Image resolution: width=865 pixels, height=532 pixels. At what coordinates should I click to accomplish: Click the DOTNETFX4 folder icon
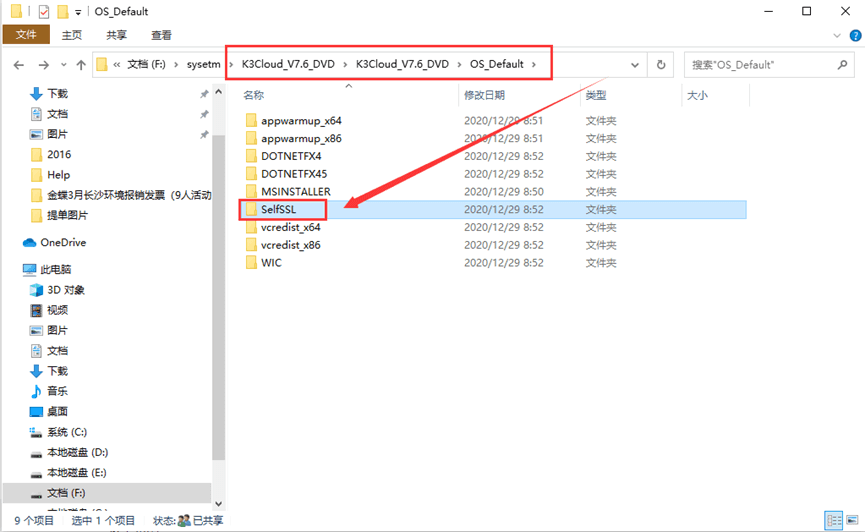coord(251,156)
